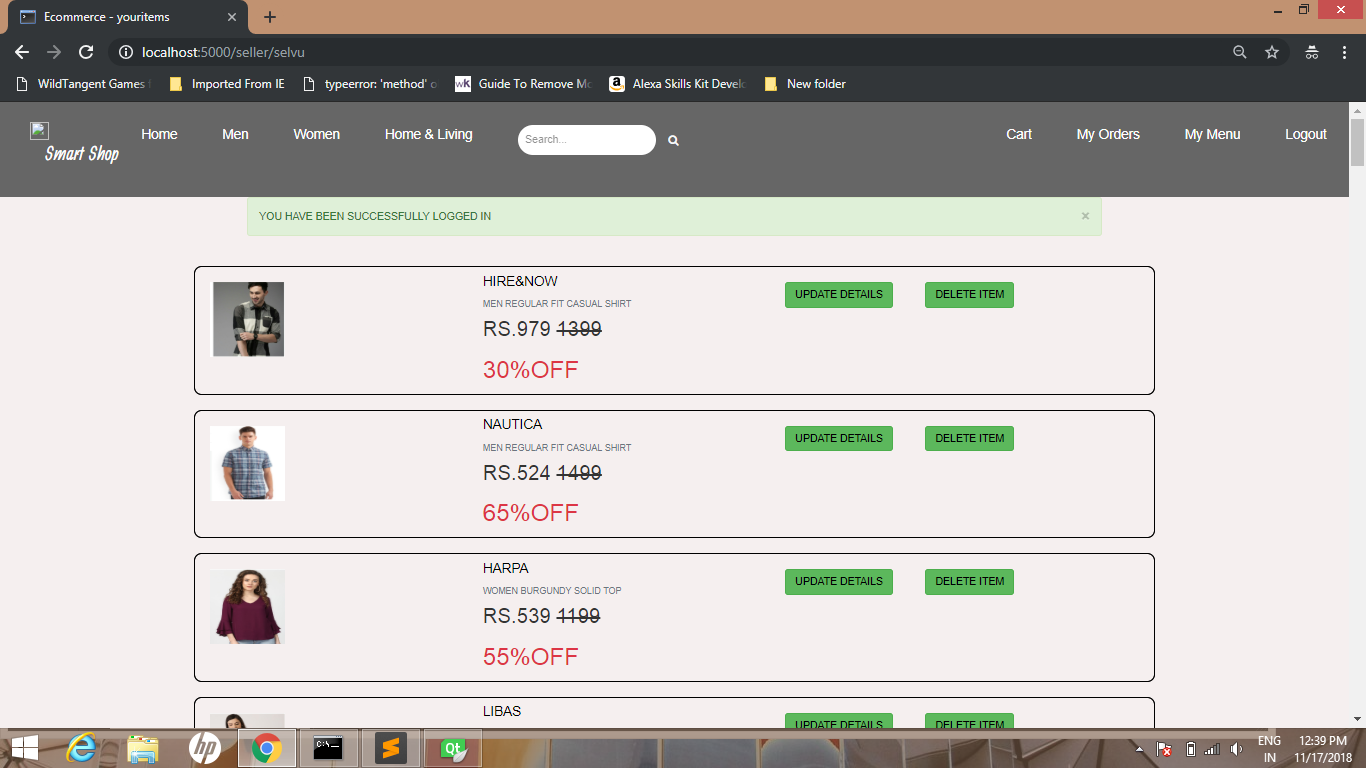
Task: Open the HP app in the taskbar
Action: point(204,748)
